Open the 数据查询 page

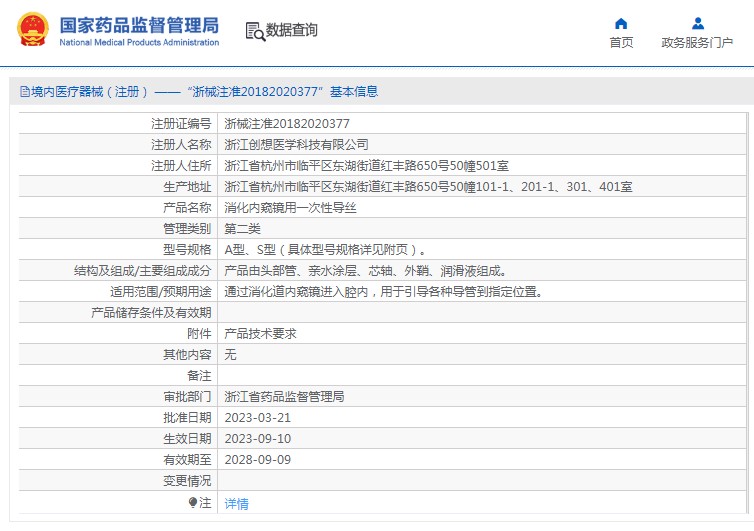pos(291,30)
